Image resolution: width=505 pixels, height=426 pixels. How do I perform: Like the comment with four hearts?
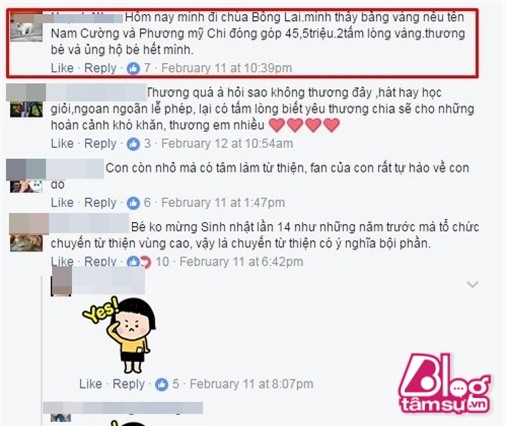click(62, 144)
